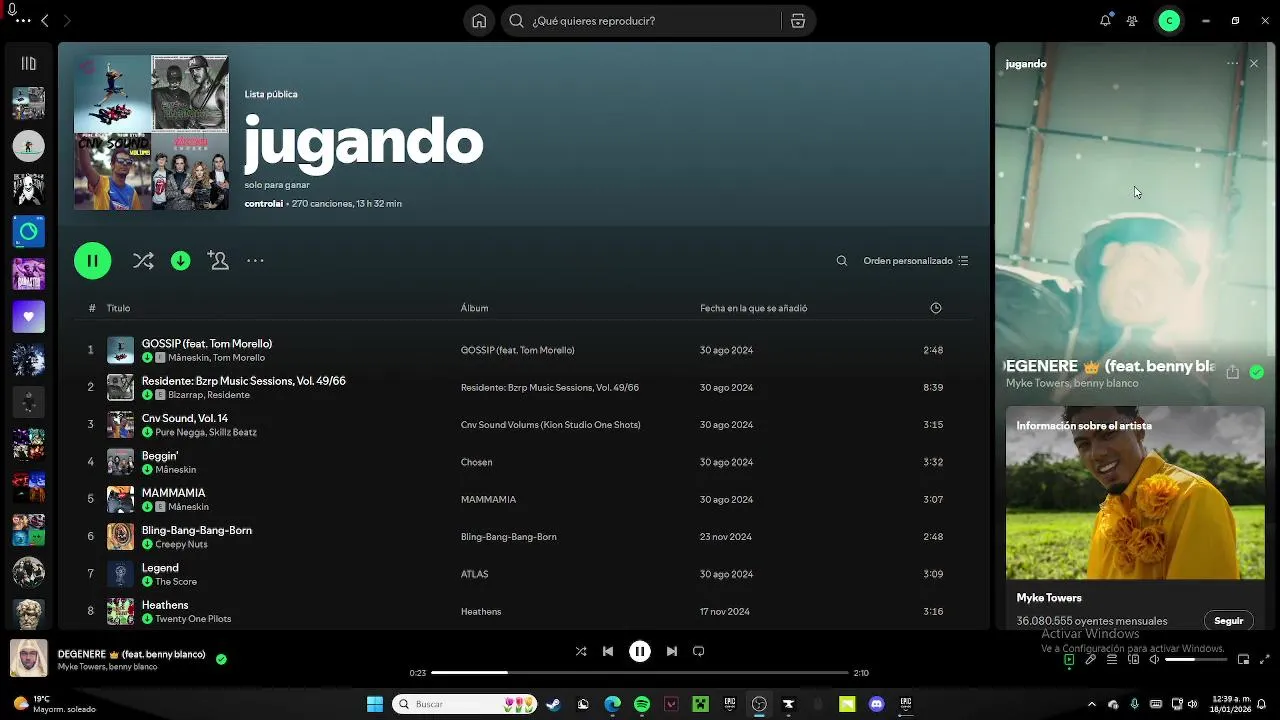This screenshot has width=1280, height=720.
Task: Open Your Library icon in sidebar
Action: [28, 63]
